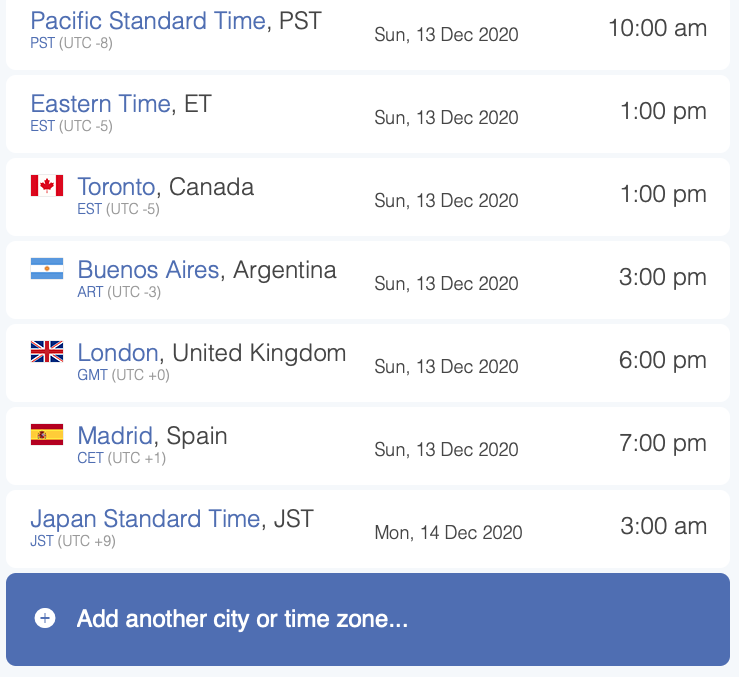Click the Canada flag icon
This screenshot has width=739, height=677.
(x=47, y=185)
